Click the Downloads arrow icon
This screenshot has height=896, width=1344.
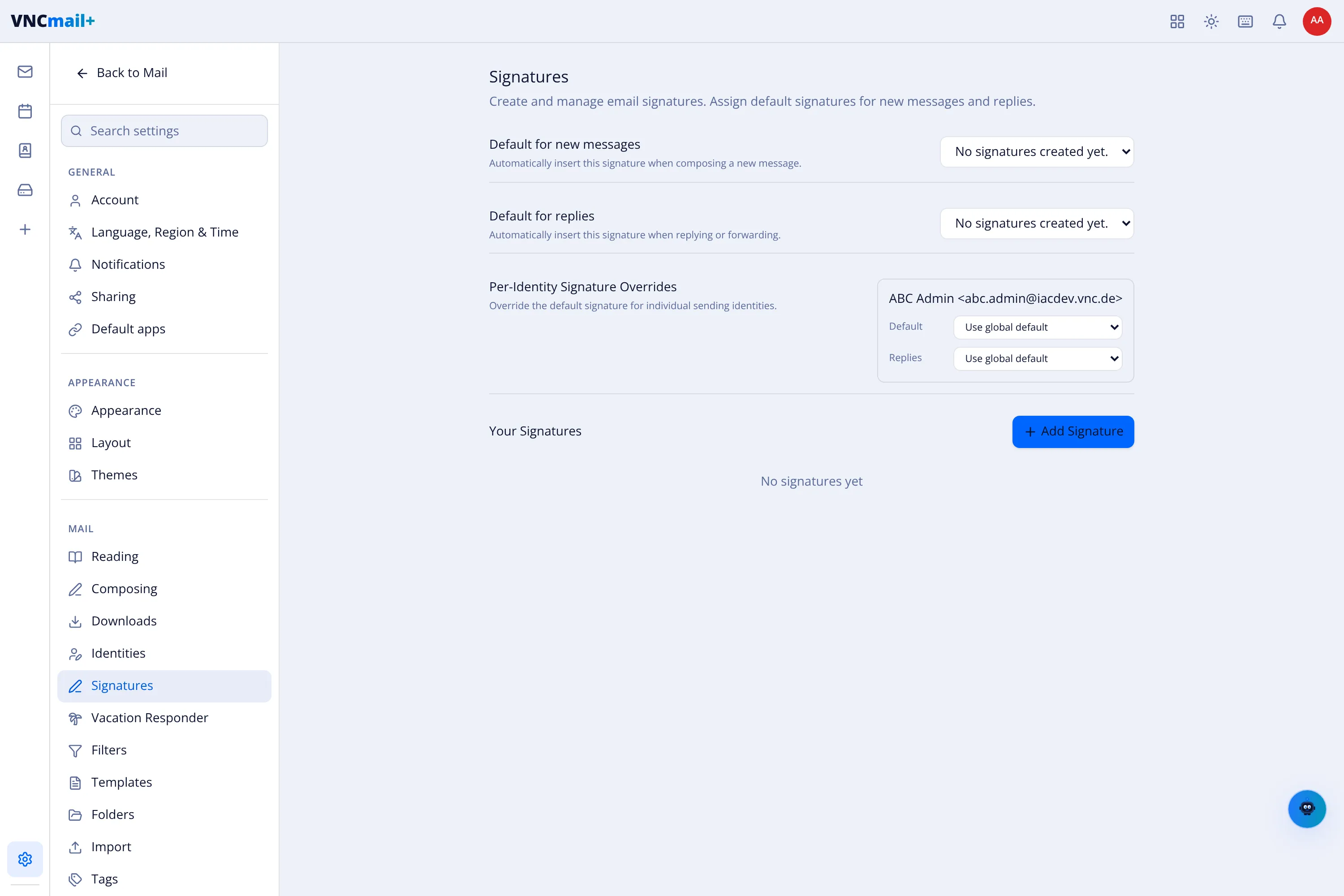click(x=75, y=622)
